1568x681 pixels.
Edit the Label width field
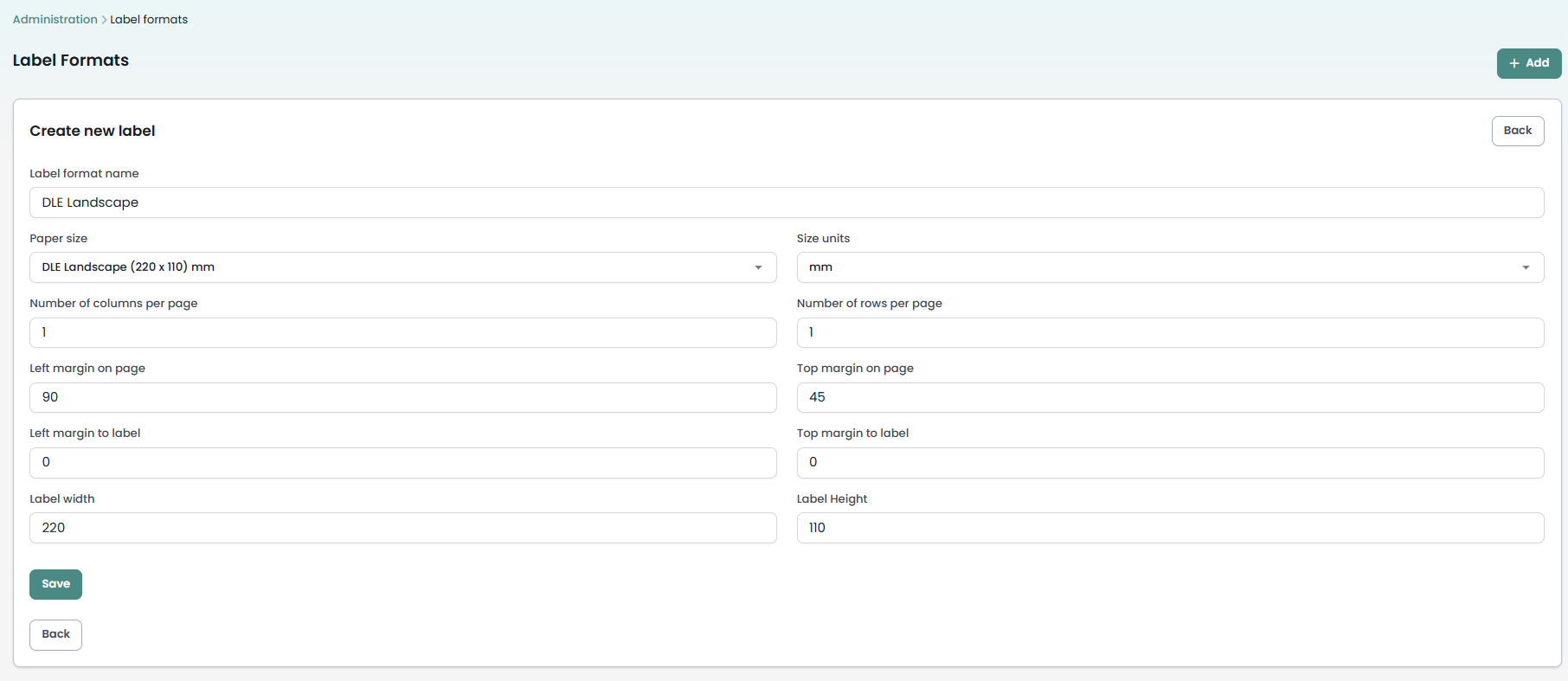(x=403, y=528)
